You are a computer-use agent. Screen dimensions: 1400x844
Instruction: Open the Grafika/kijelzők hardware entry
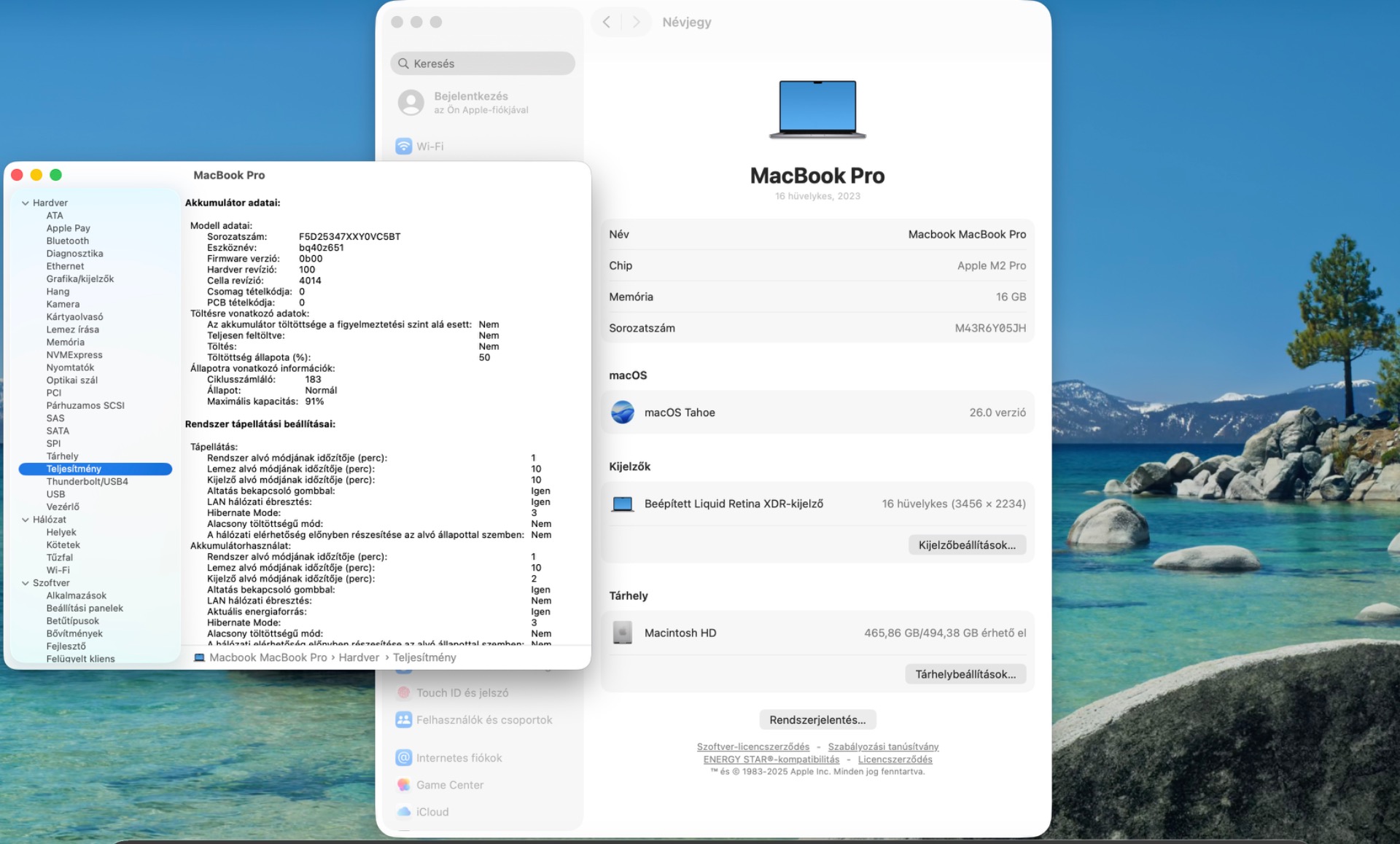click(80, 279)
